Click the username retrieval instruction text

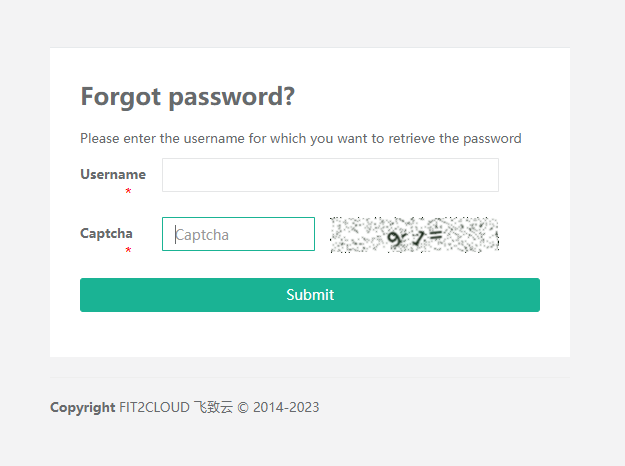click(300, 138)
